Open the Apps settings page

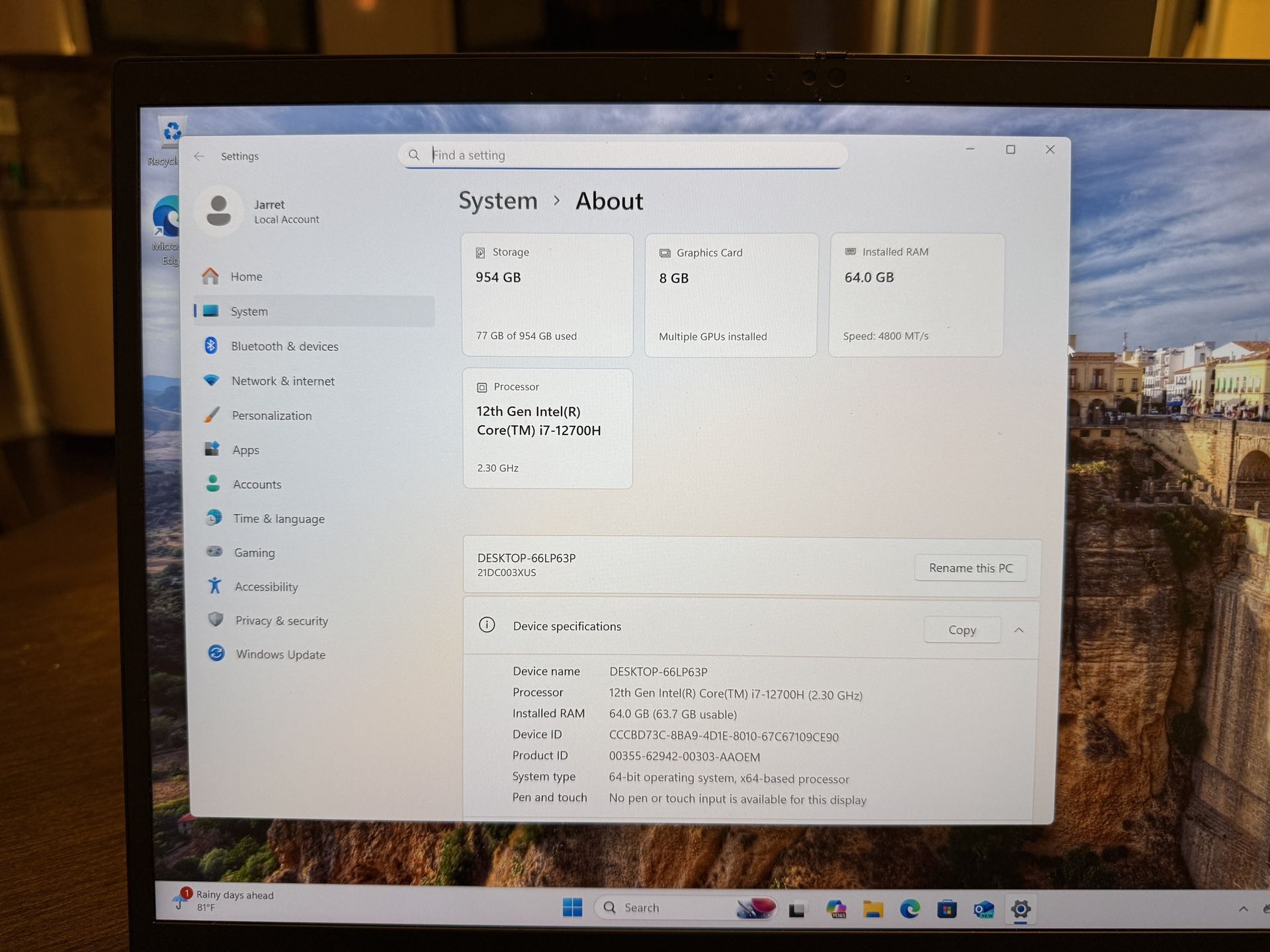coord(245,450)
